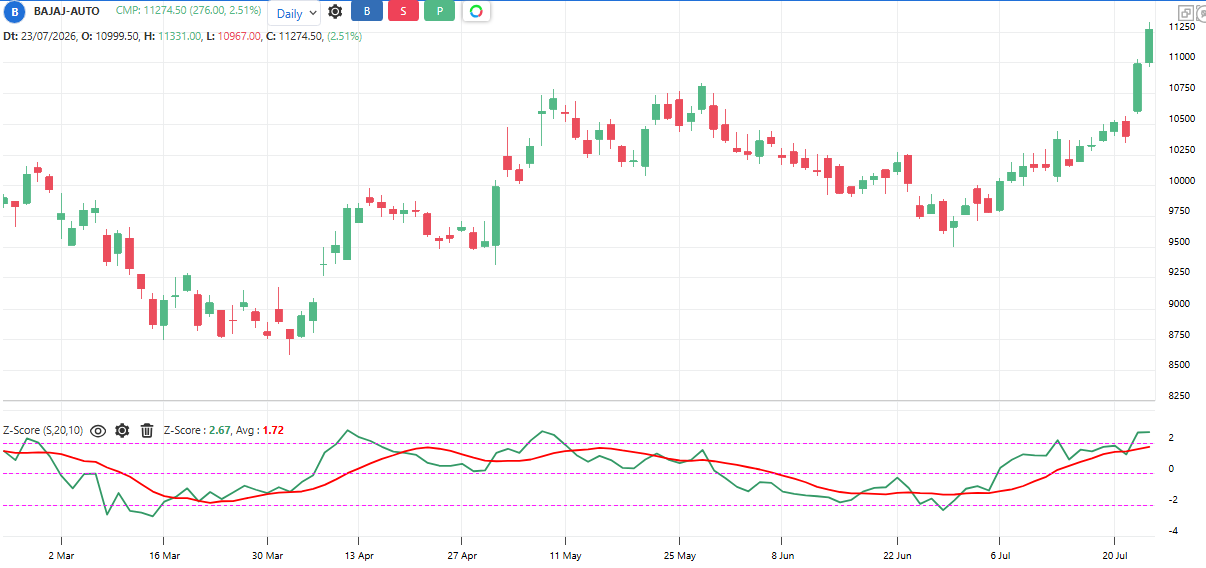This screenshot has height=568, width=1206.
Task: Click the 22 Jun date axis label
Action: click(898, 554)
